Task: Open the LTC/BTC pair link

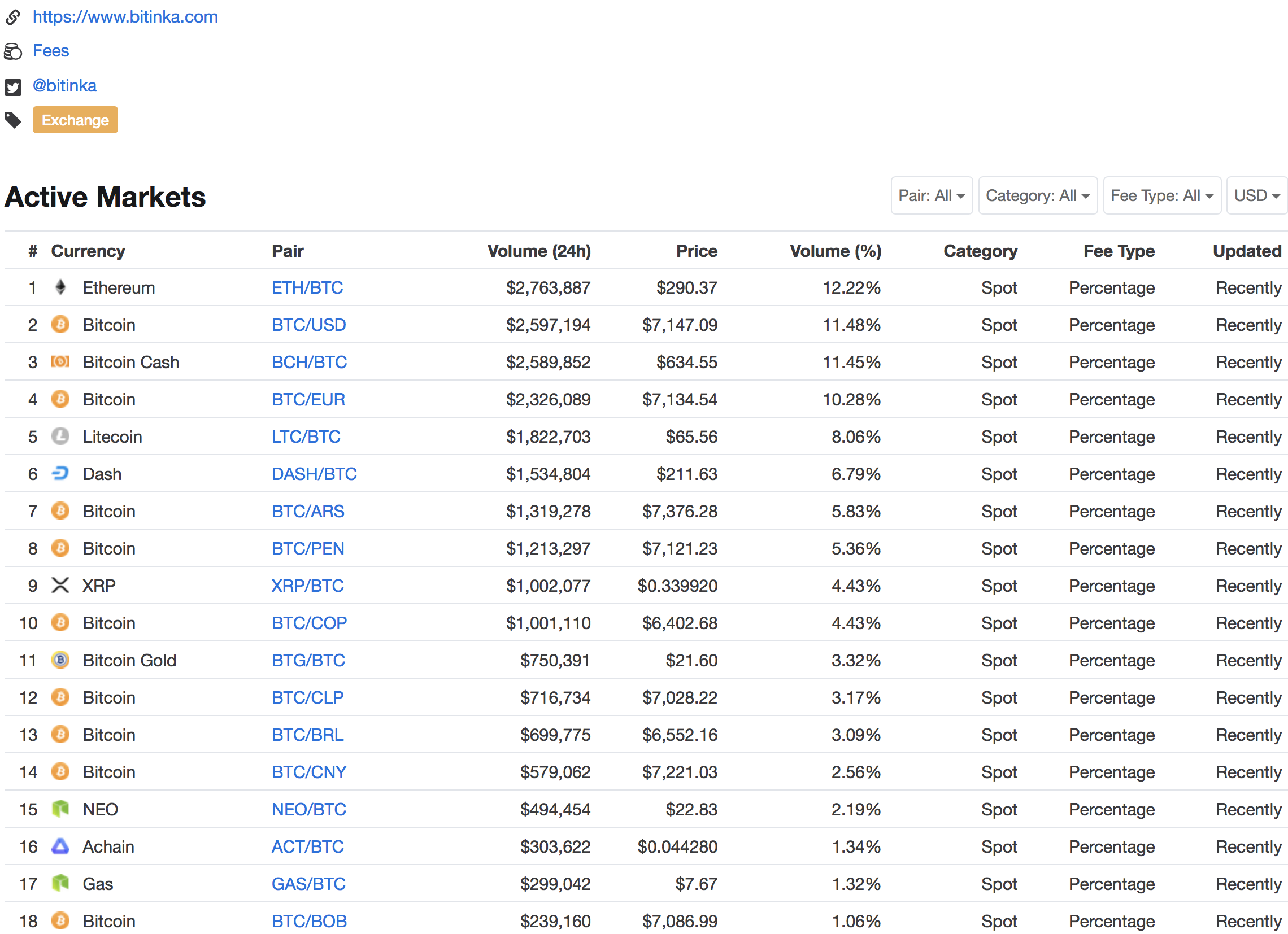Action: pyautogui.click(x=306, y=437)
